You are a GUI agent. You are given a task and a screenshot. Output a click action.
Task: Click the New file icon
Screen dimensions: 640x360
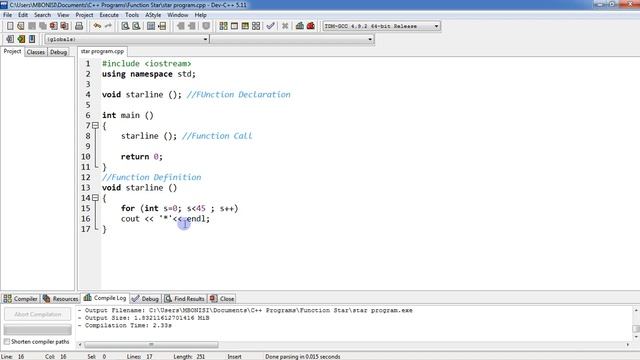point(10,26)
